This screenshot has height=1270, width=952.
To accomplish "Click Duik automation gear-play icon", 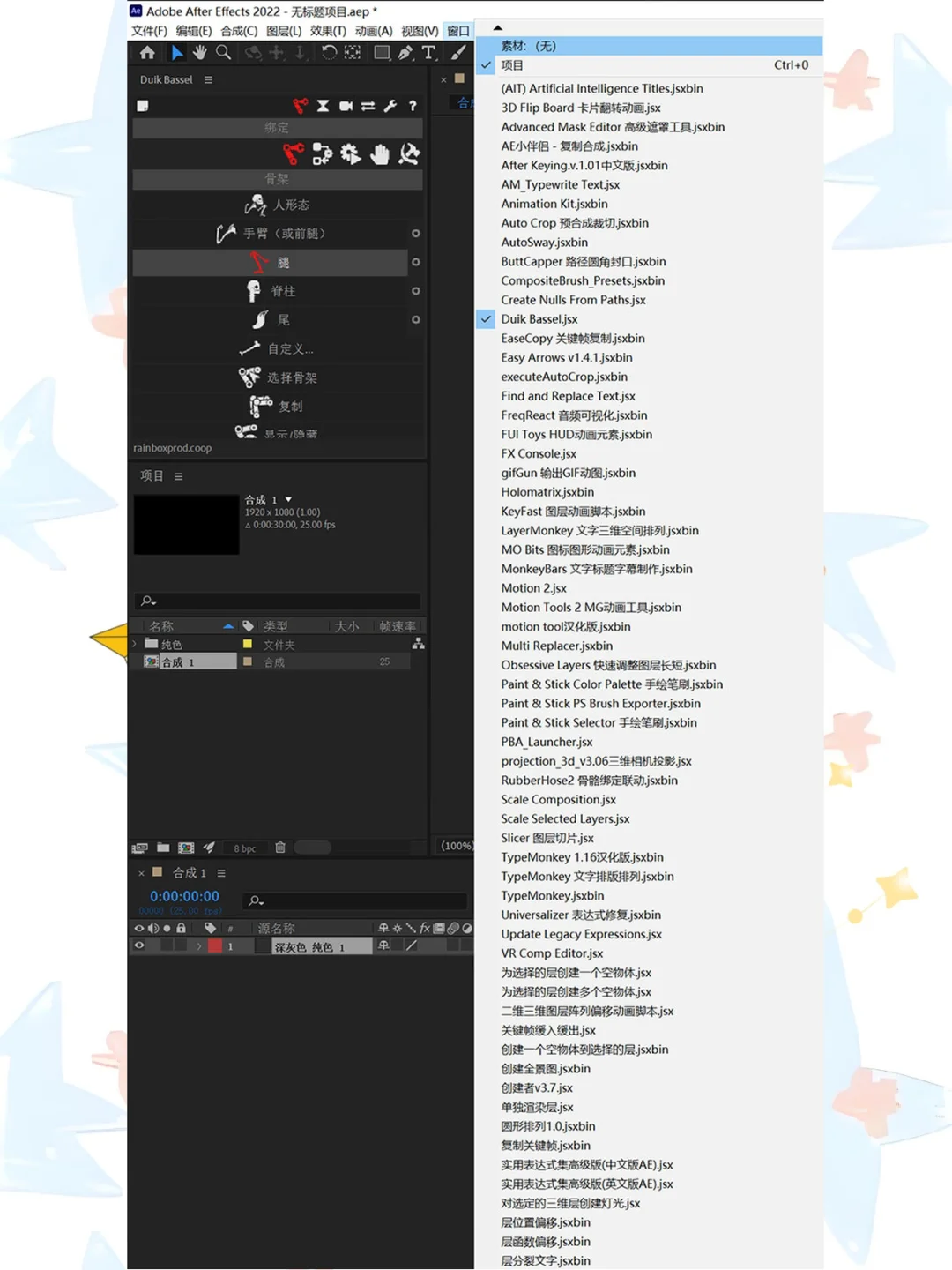I will tap(351, 154).
